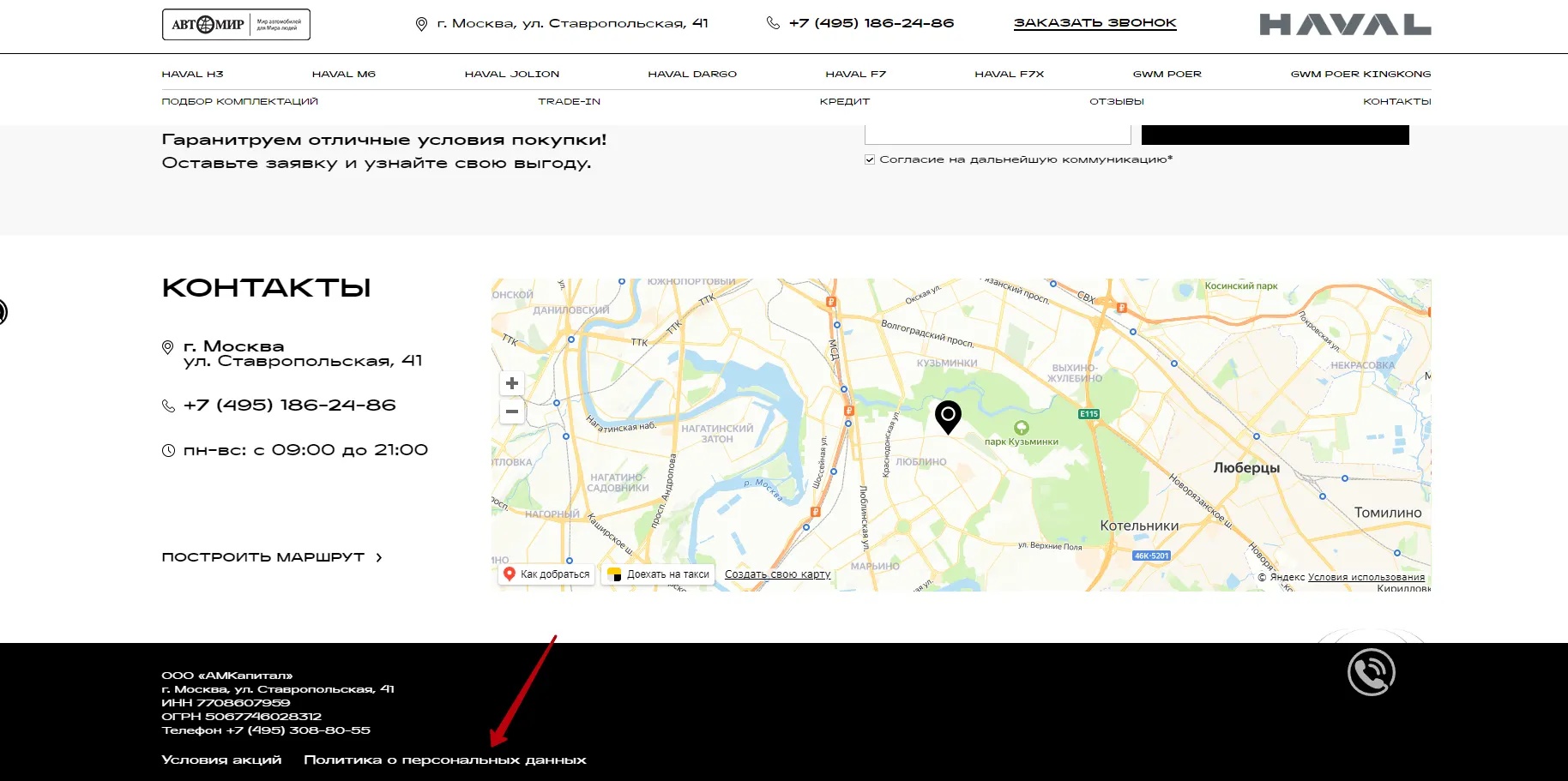
Task: Zoom in on the map
Action: [x=512, y=383]
